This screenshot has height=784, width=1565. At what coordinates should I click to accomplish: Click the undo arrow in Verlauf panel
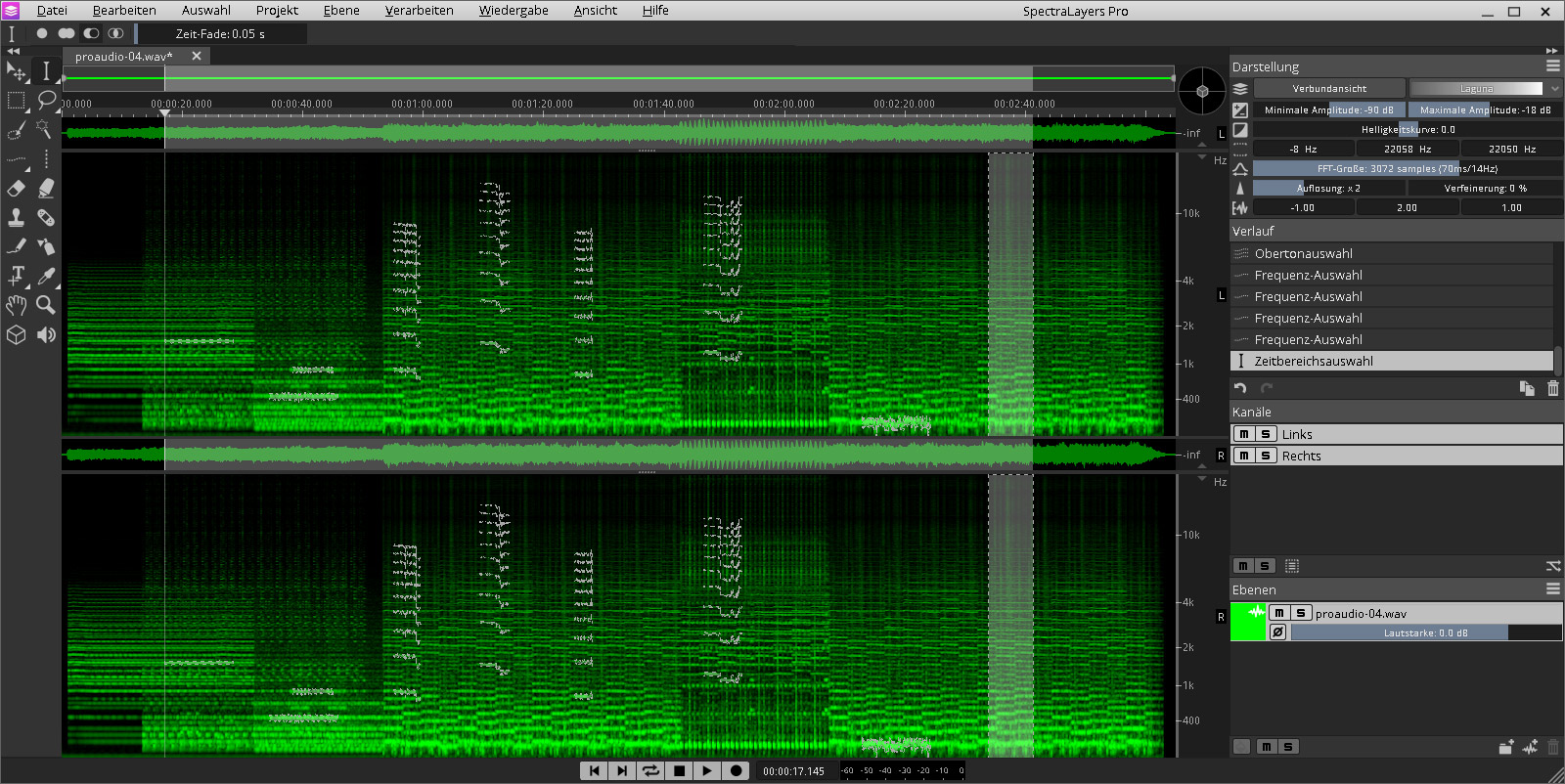[x=1241, y=388]
